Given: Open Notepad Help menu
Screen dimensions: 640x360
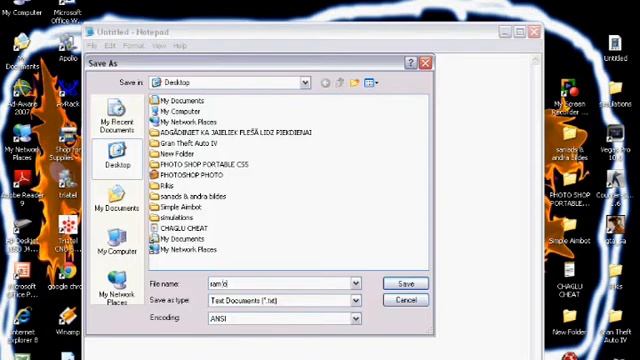Looking at the screenshot, I should click(x=180, y=46).
